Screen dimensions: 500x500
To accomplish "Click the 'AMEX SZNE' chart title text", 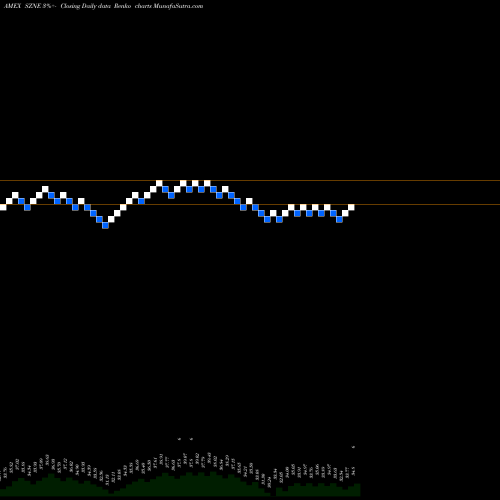I will coord(22,6).
